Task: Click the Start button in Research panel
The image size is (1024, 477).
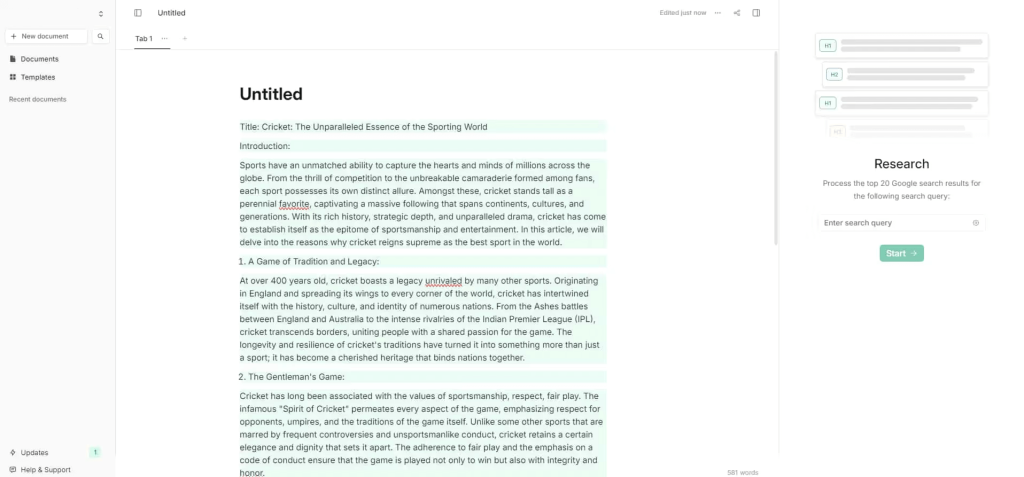Action: coord(901,254)
